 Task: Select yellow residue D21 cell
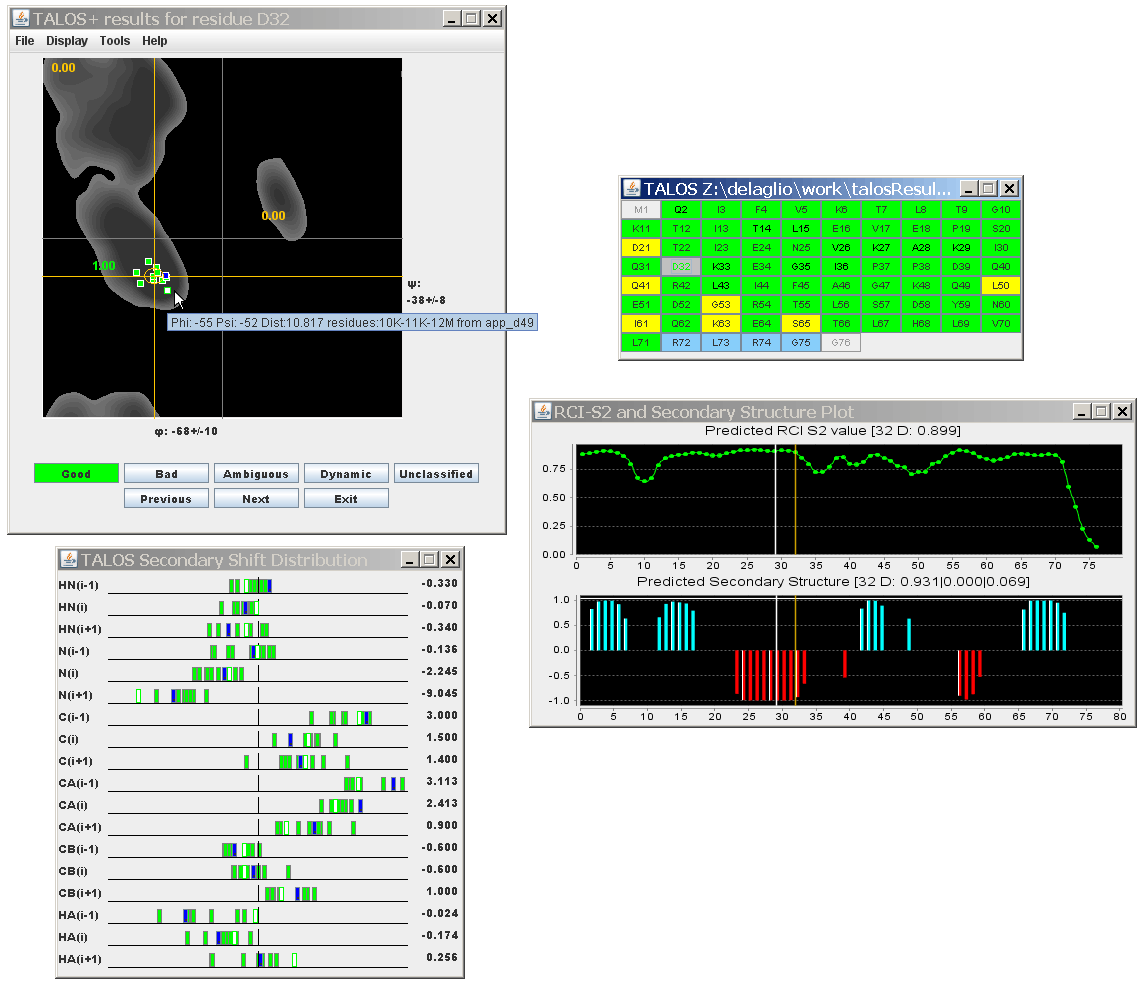tap(641, 247)
